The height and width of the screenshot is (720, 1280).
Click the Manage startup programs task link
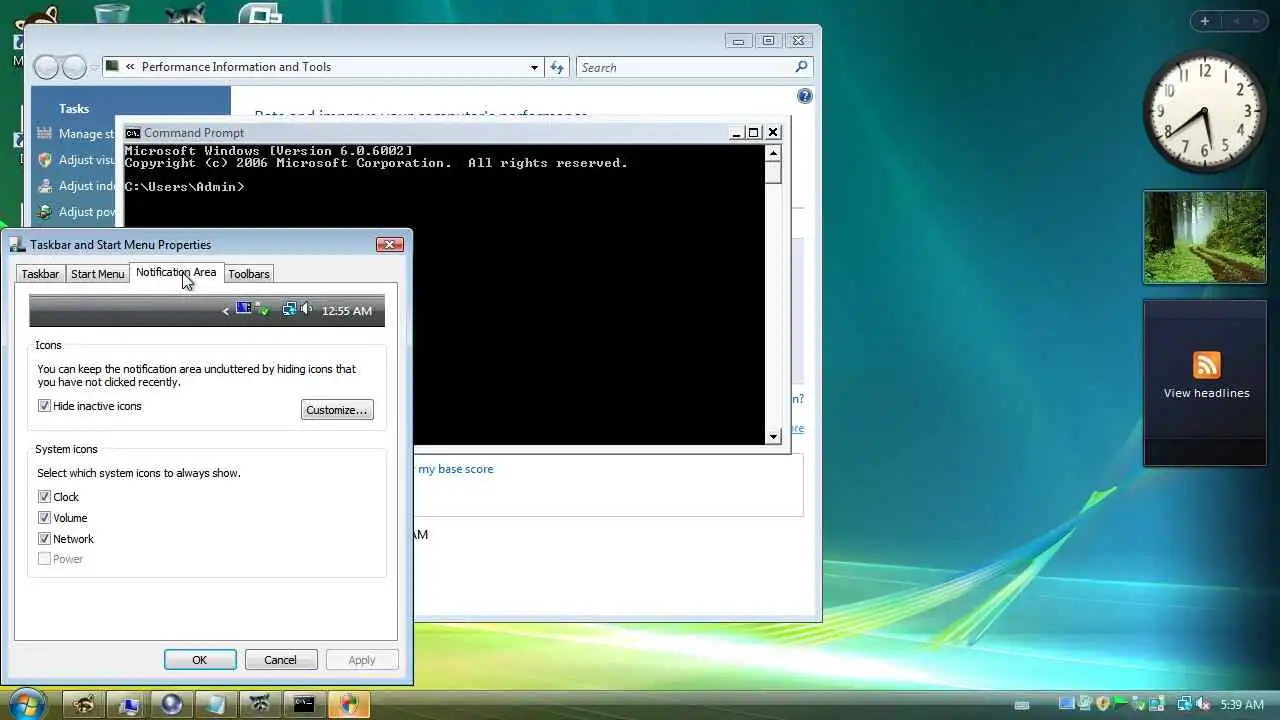tap(87, 133)
